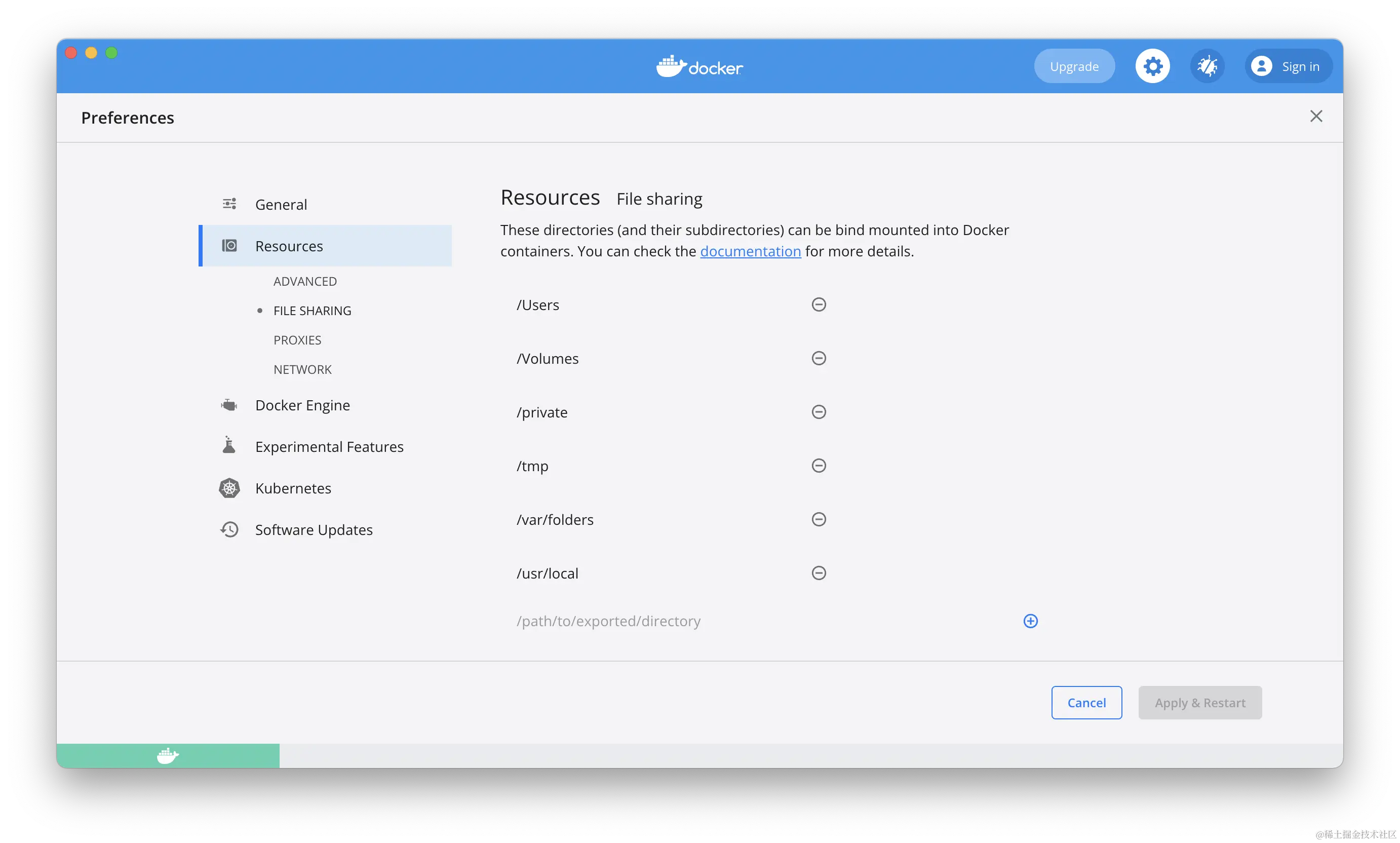Select the Resources section in sidebar
Screen dimensions: 1400x843
point(289,246)
